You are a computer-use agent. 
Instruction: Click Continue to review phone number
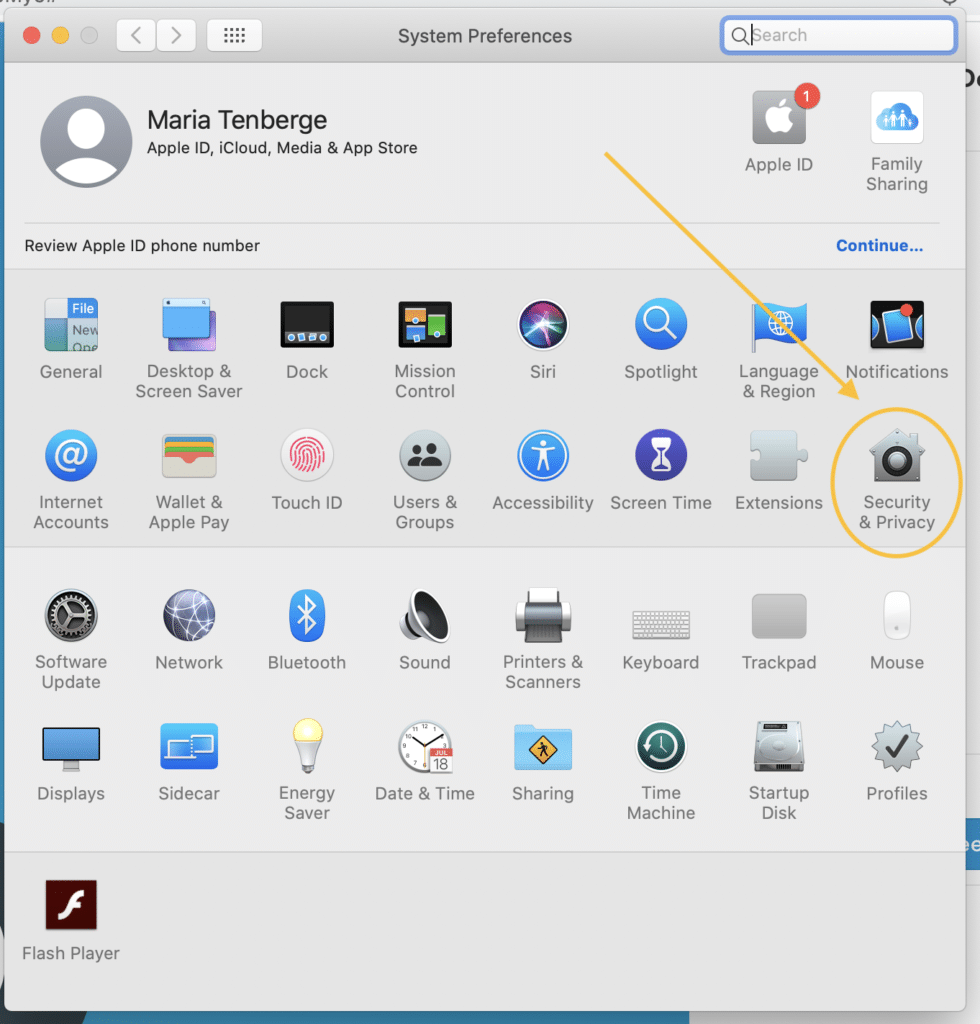[879, 246]
